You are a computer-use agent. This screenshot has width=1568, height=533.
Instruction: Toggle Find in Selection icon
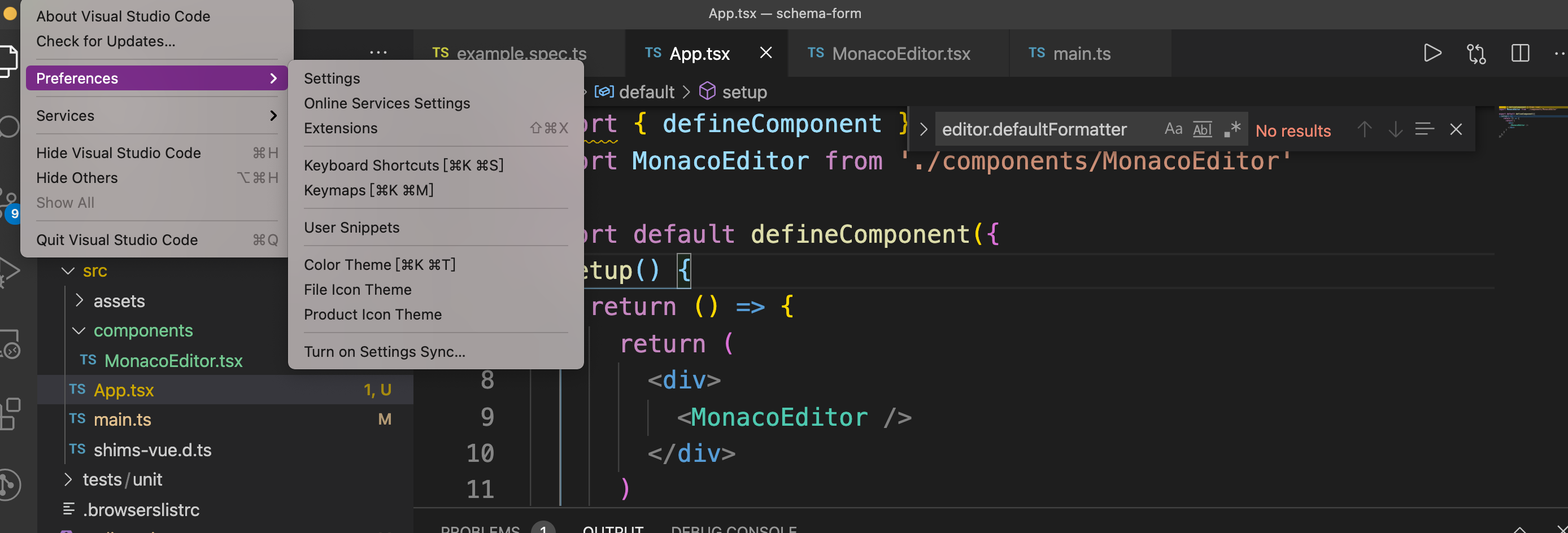pos(1425,129)
